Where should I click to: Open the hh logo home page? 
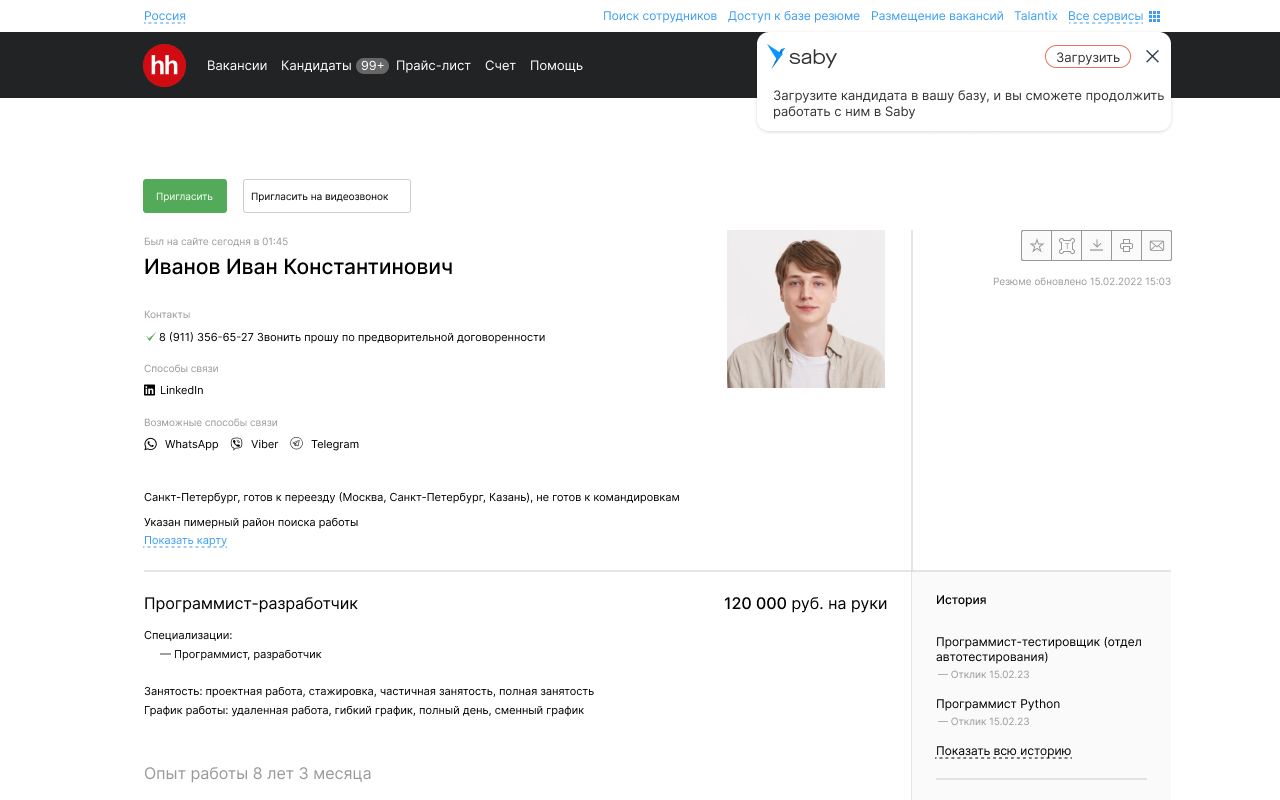(x=164, y=65)
